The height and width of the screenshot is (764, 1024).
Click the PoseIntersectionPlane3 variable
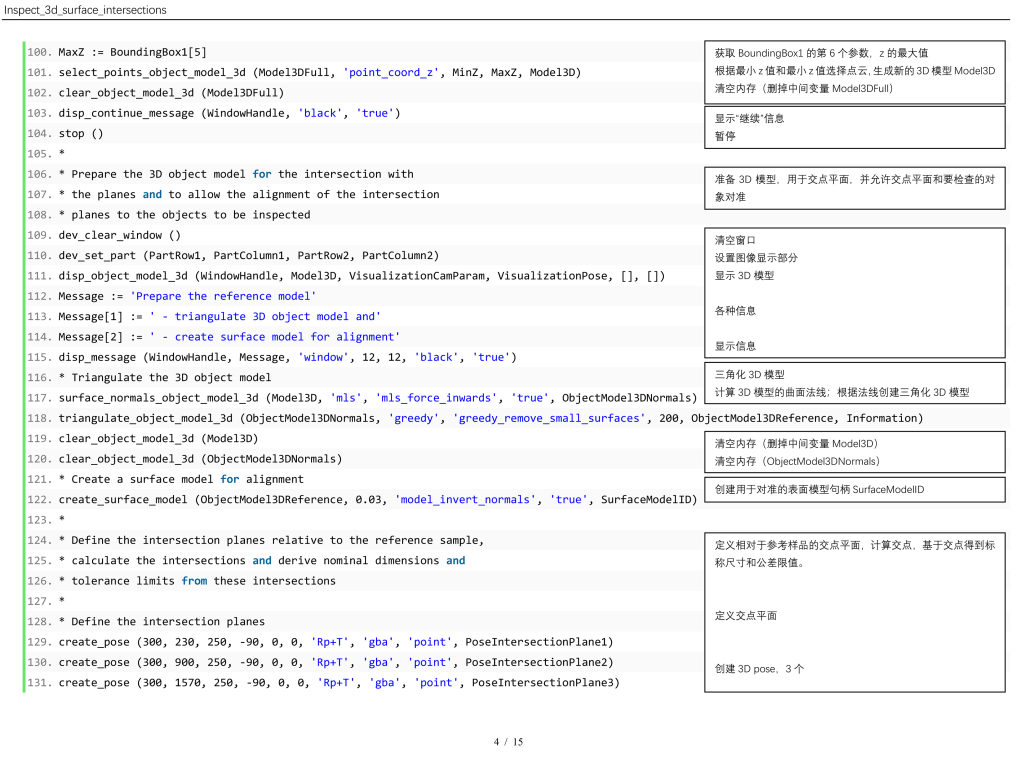pos(545,682)
